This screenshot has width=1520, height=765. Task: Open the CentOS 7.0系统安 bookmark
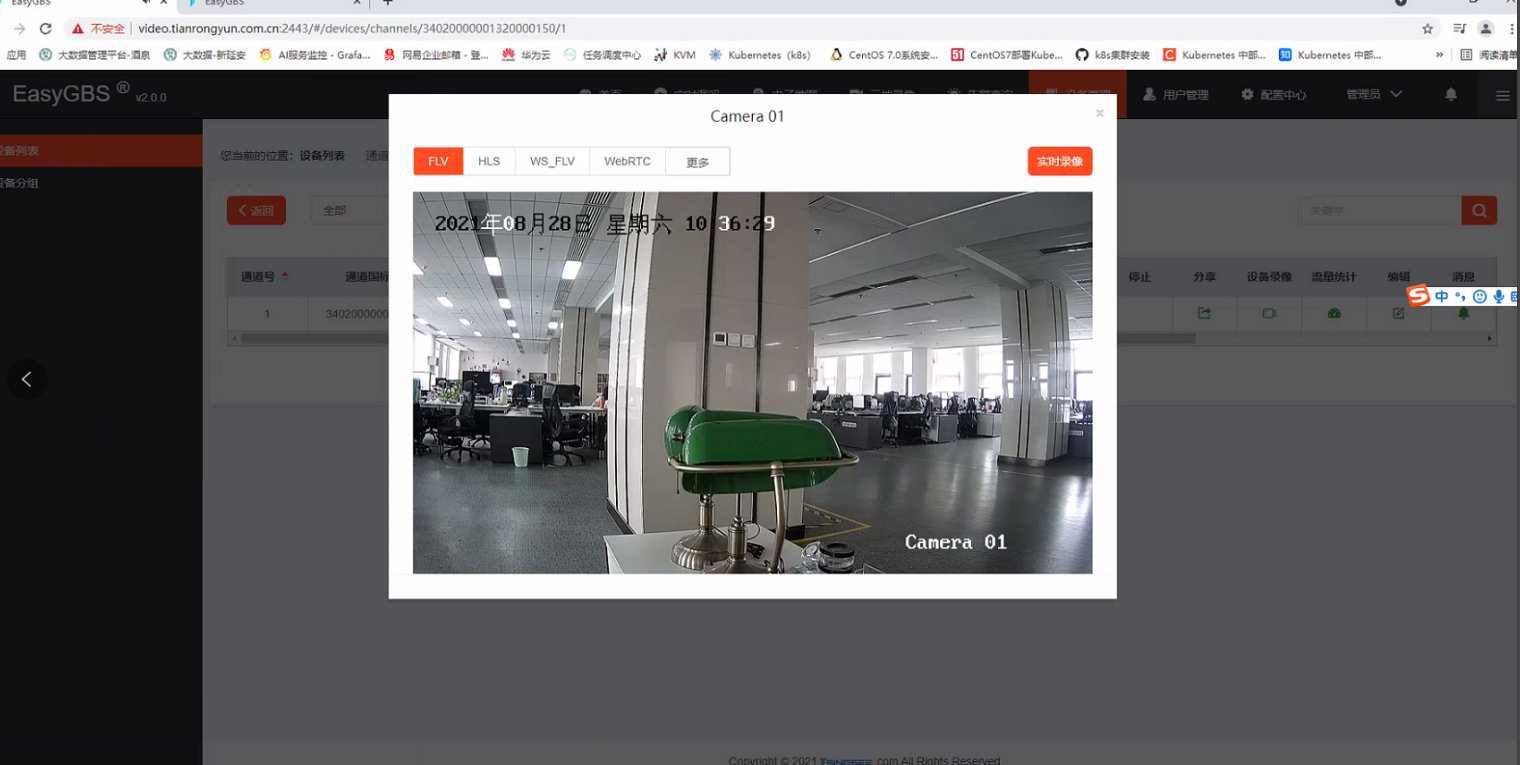[x=884, y=55]
